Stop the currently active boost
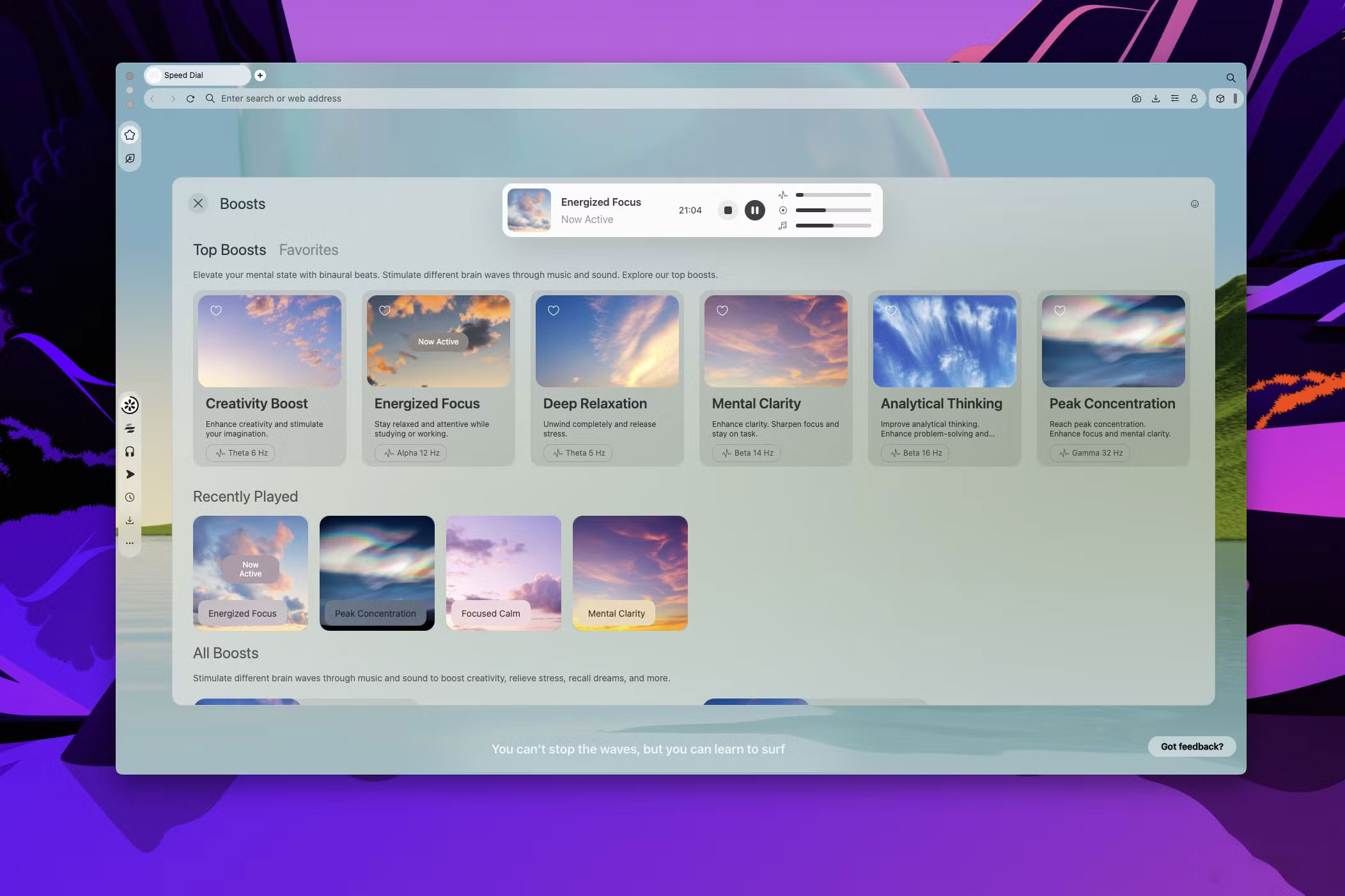This screenshot has width=1345, height=896. [x=727, y=210]
